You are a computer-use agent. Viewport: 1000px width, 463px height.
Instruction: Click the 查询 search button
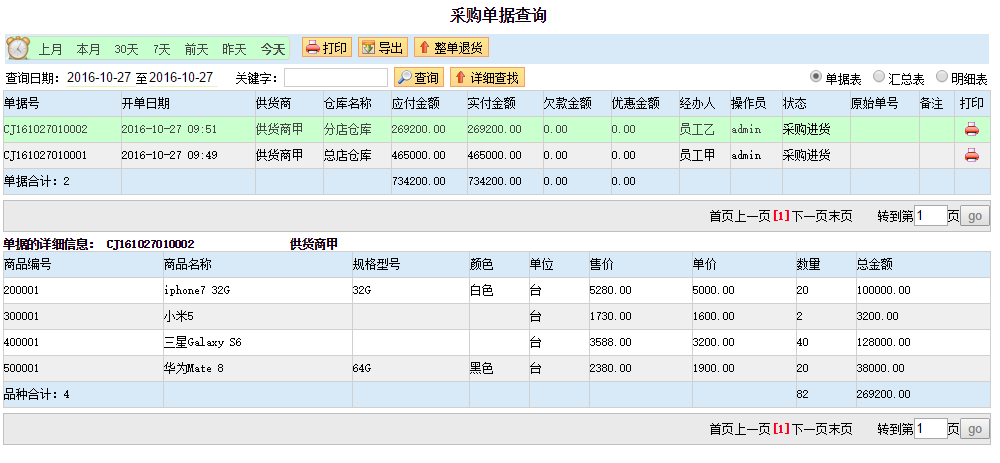(418, 77)
